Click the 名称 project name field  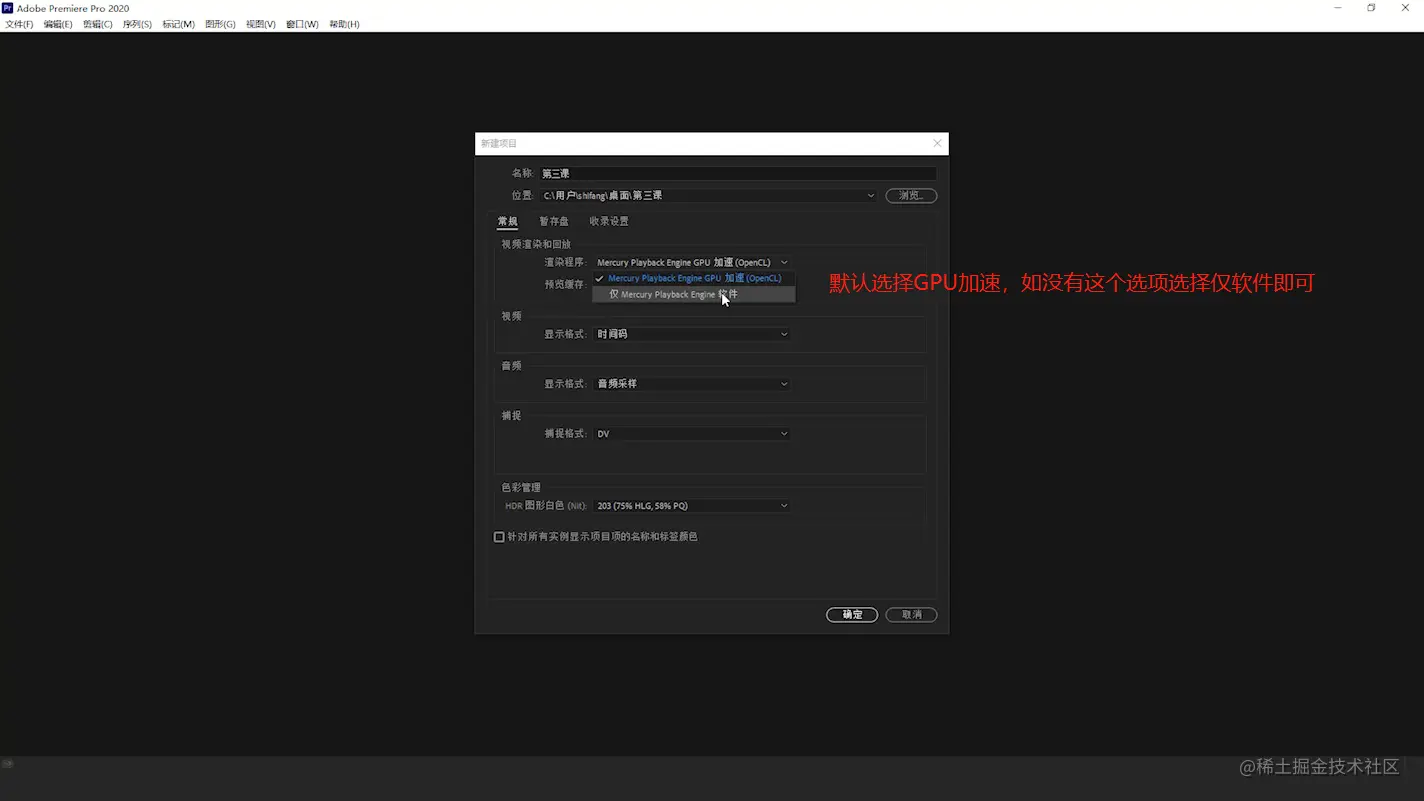[738, 173]
